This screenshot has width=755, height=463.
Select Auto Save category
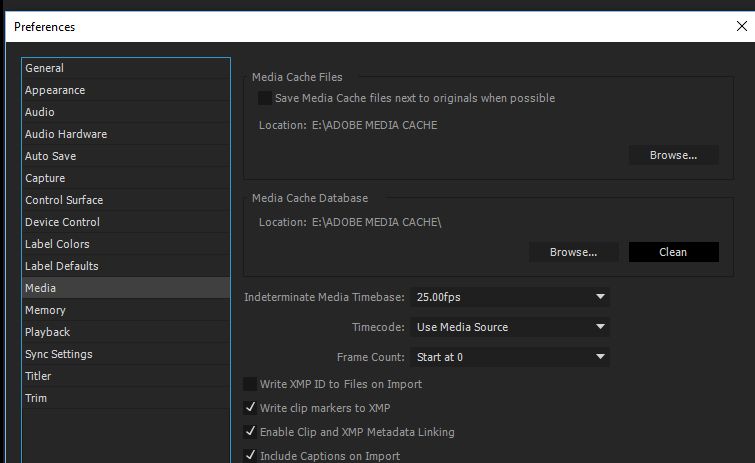click(x=51, y=156)
